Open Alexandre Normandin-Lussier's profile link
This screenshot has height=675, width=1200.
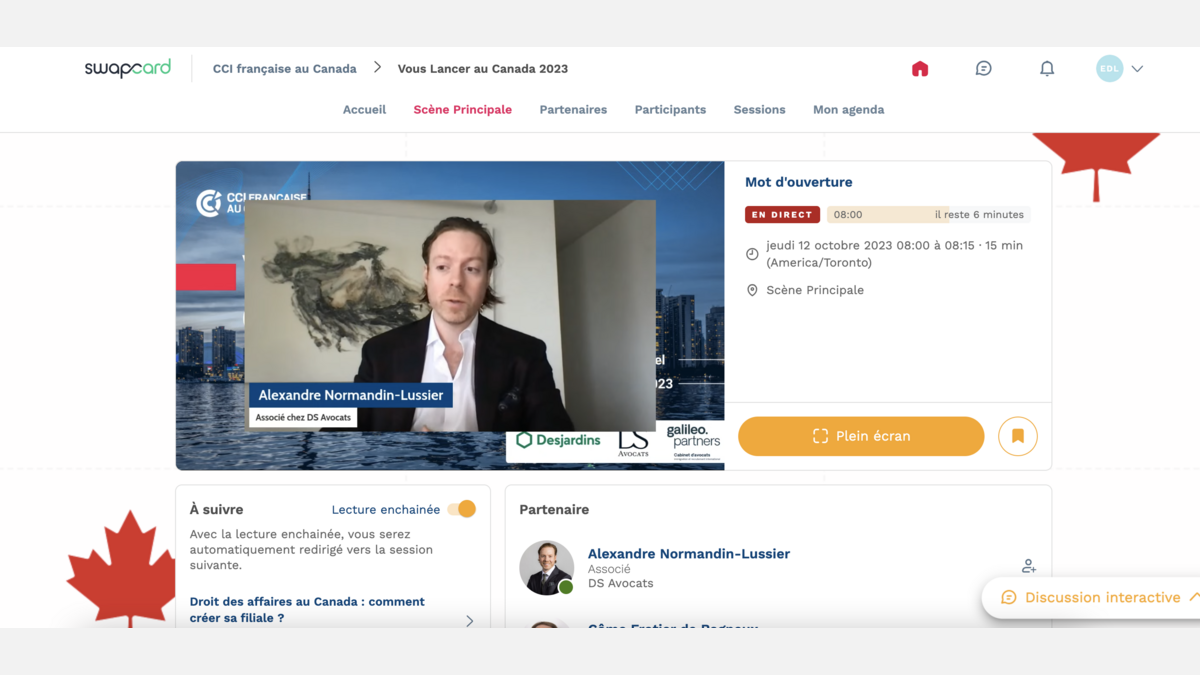(x=688, y=554)
